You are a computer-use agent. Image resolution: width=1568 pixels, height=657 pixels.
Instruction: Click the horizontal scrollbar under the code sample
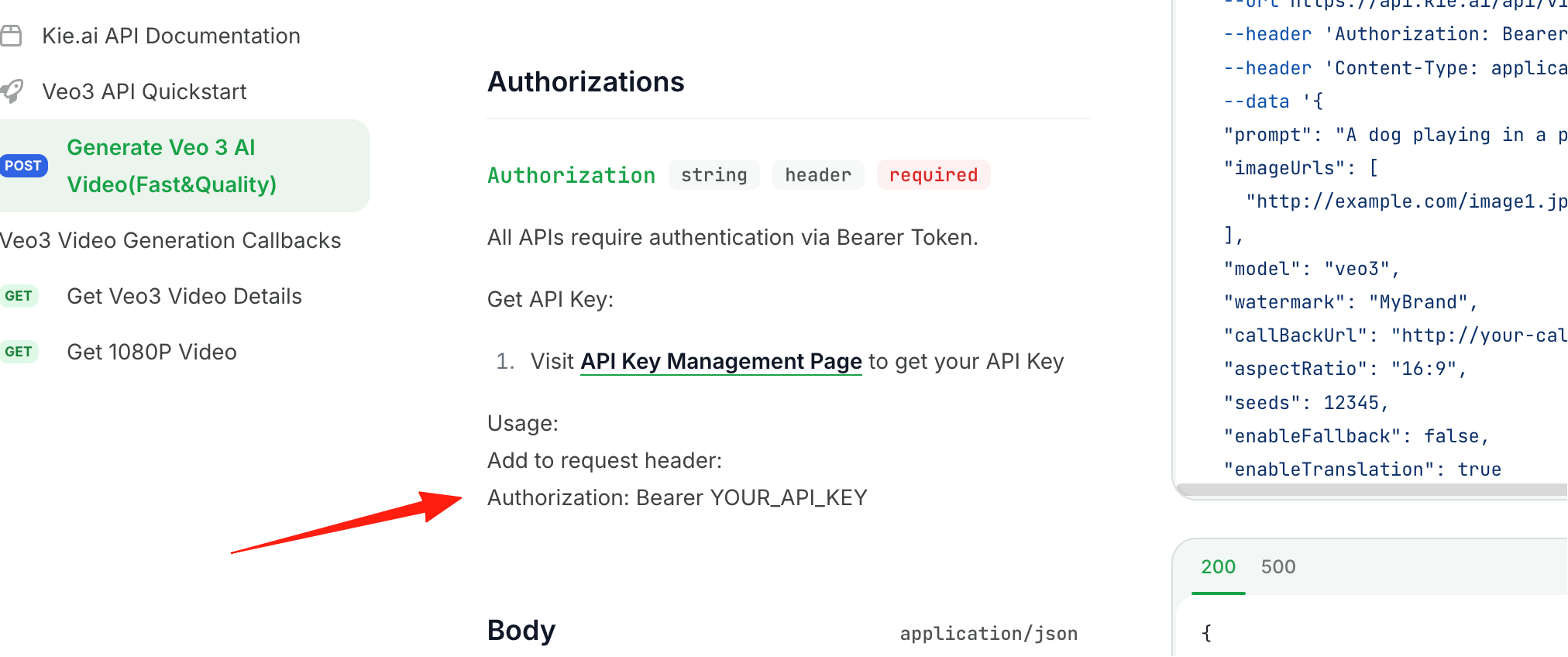(1371, 490)
